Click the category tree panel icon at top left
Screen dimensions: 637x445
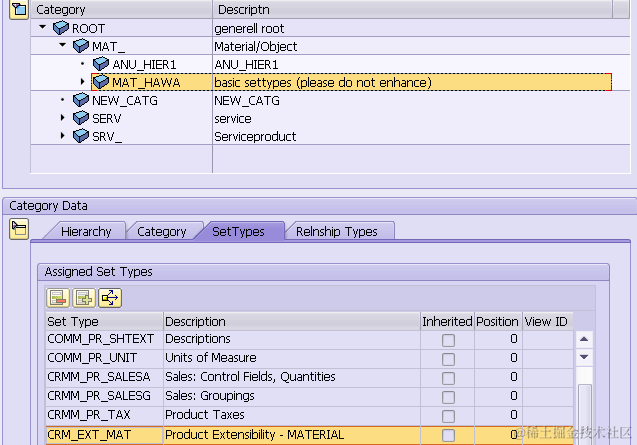coord(19,9)
